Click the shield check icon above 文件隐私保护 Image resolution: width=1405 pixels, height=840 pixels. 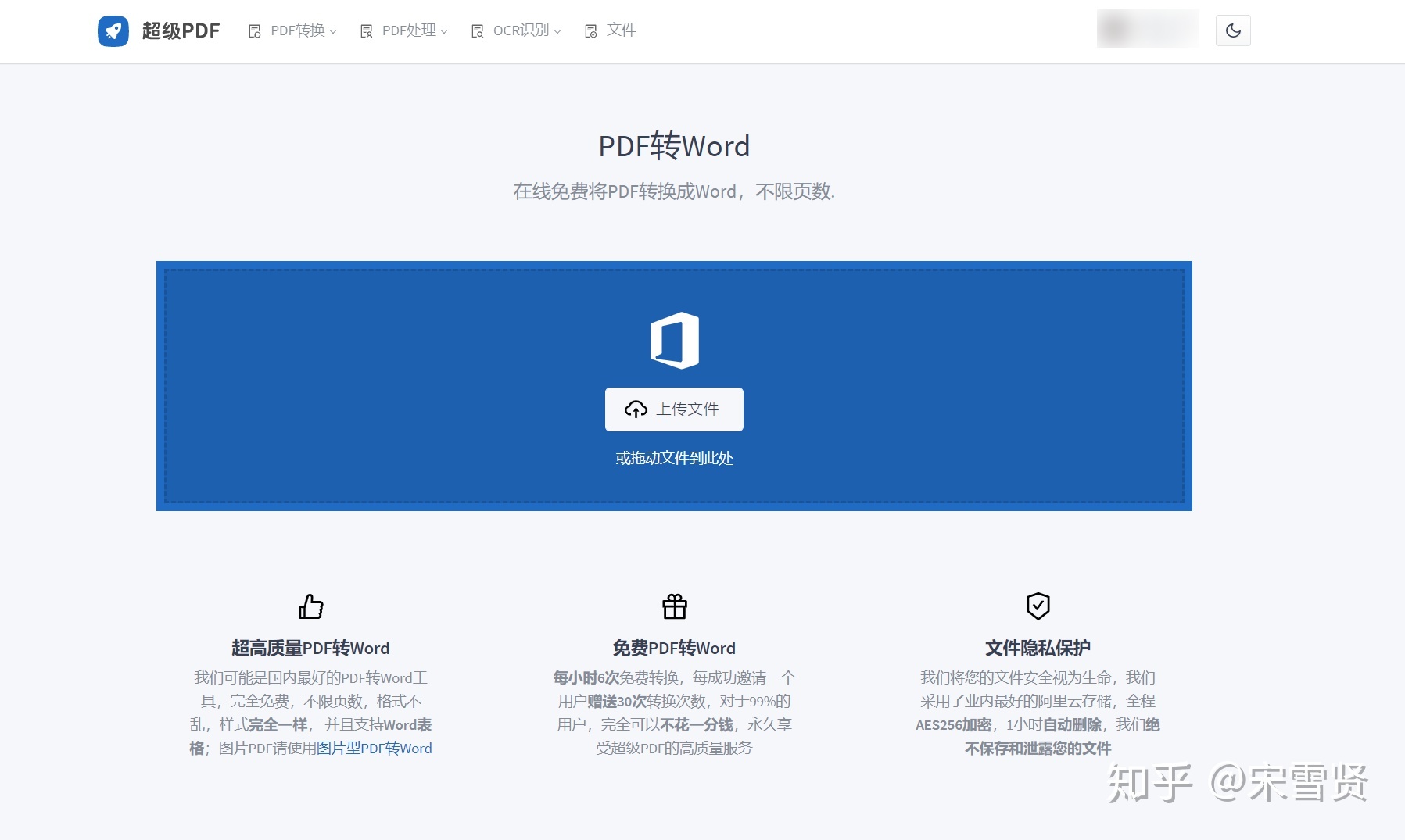point(1038,606)
